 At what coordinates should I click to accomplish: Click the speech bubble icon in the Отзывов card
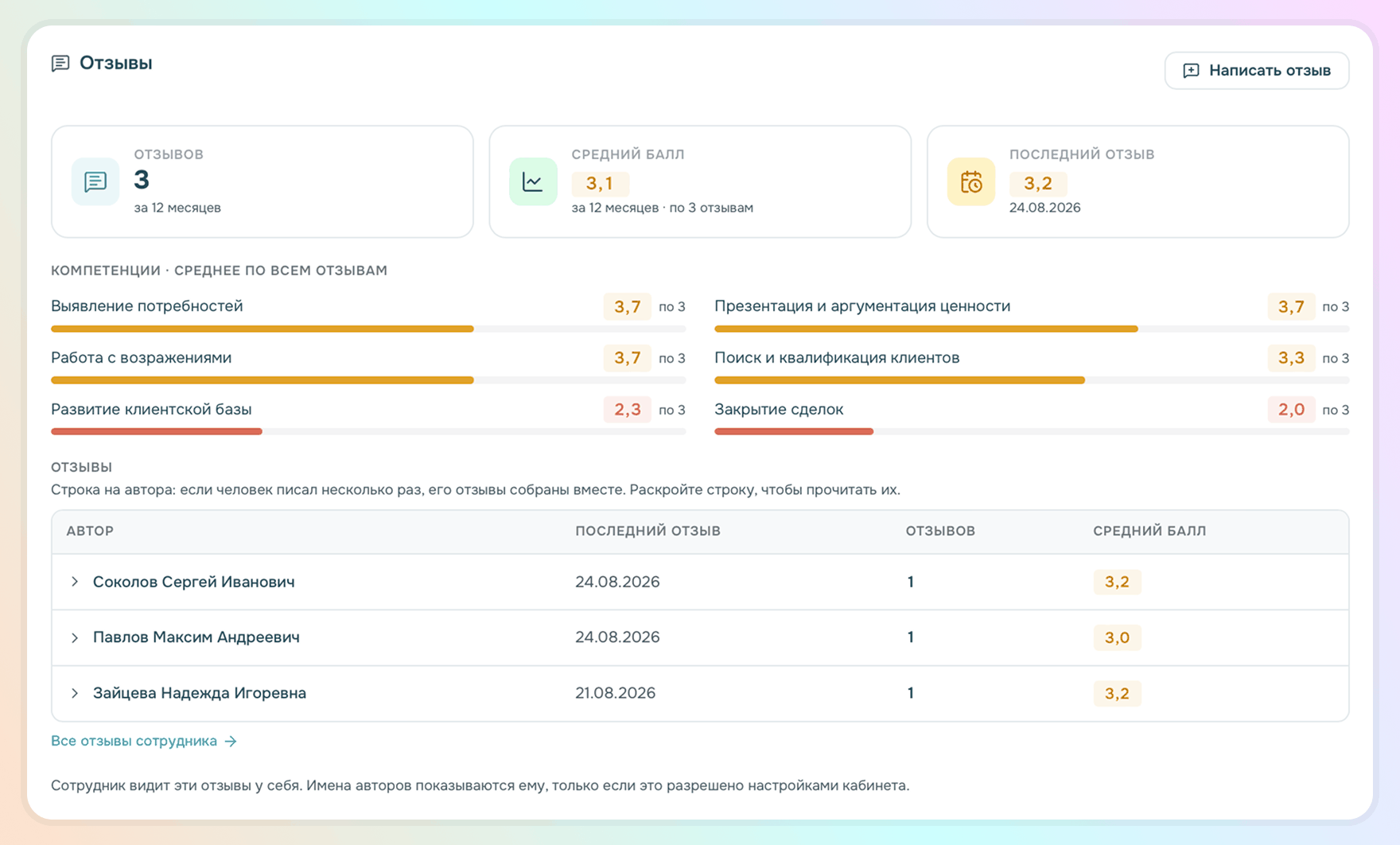tap(95, 181)
